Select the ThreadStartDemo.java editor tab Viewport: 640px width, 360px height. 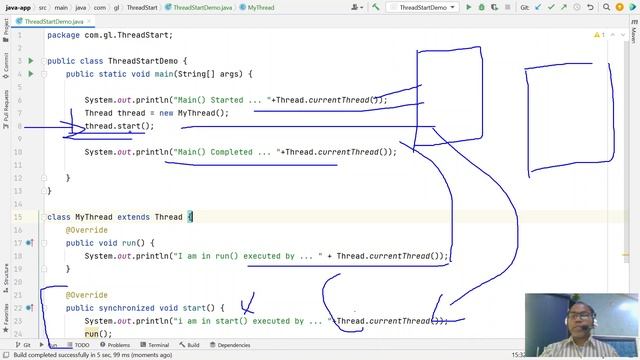point(53,21)
